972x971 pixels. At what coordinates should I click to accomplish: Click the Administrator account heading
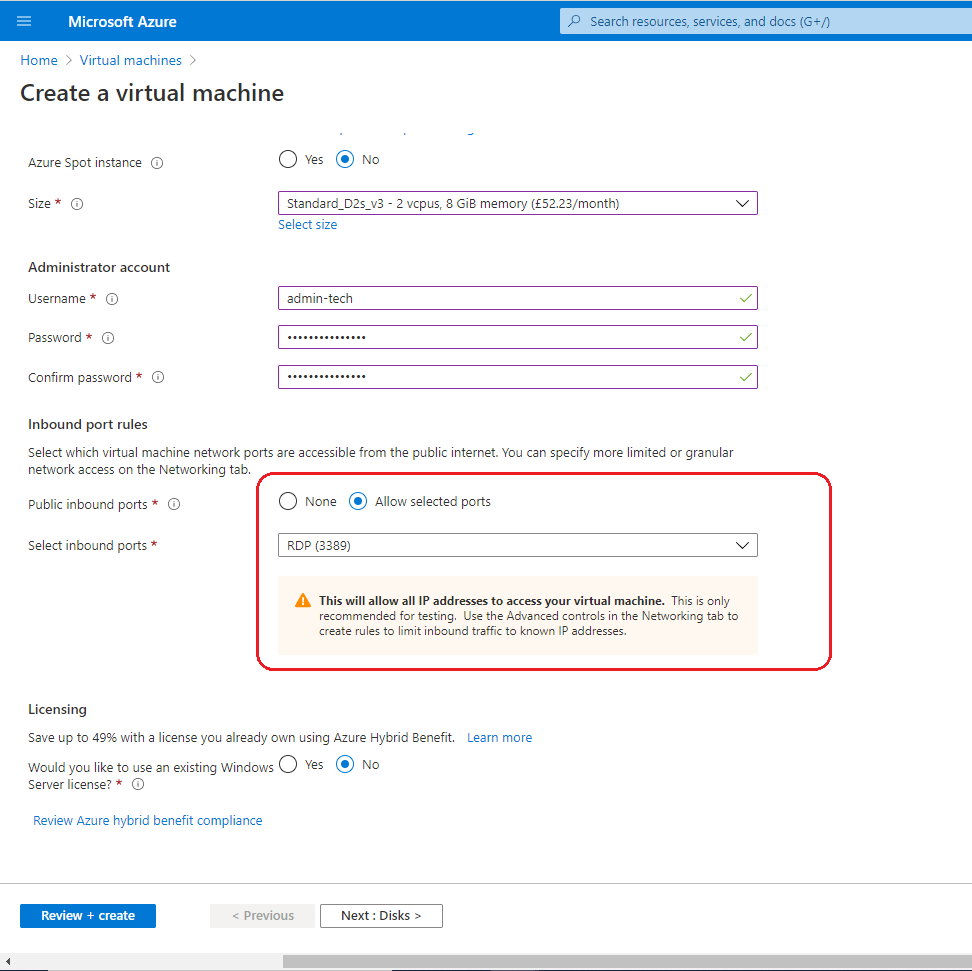pos(99,267)
